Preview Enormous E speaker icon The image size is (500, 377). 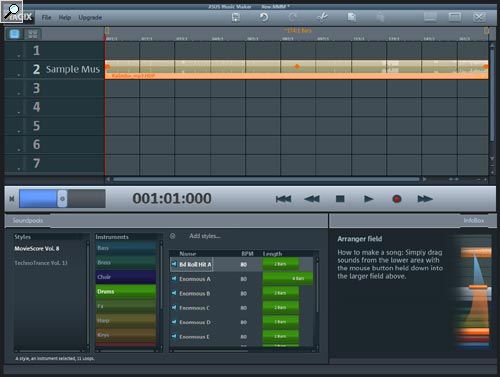174,336
